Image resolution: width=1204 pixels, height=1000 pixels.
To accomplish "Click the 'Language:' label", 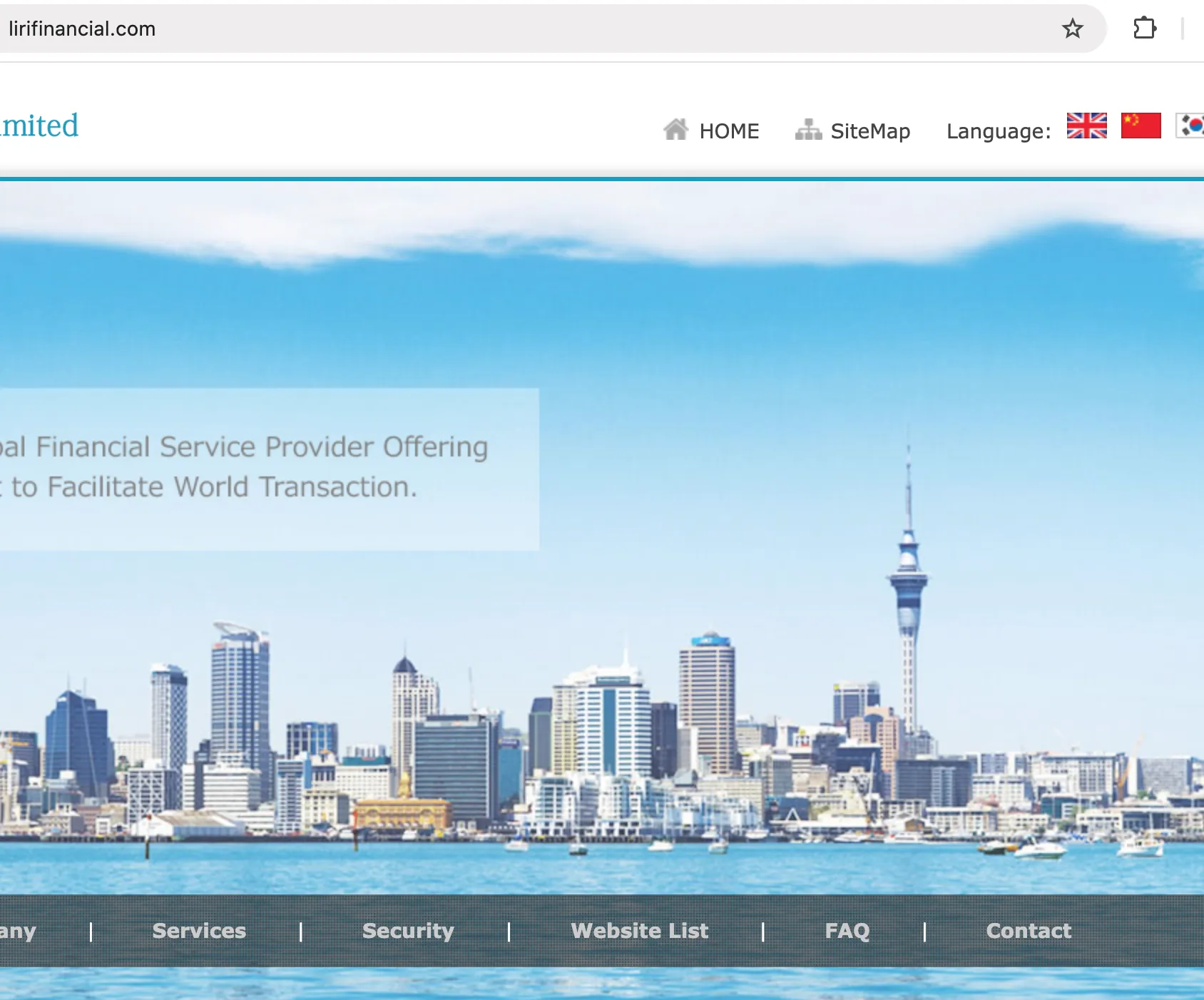I will click(999, 132).
